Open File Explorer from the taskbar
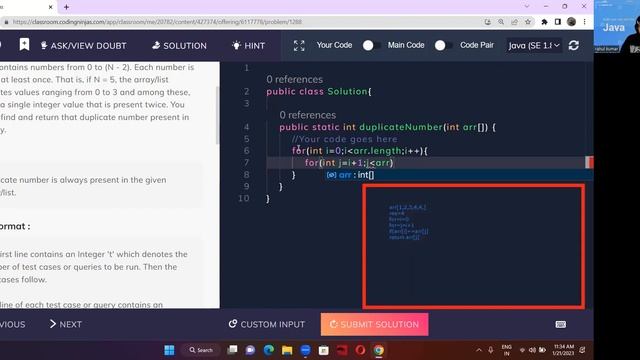Screen dimensions: 640x360 [287, 350]
